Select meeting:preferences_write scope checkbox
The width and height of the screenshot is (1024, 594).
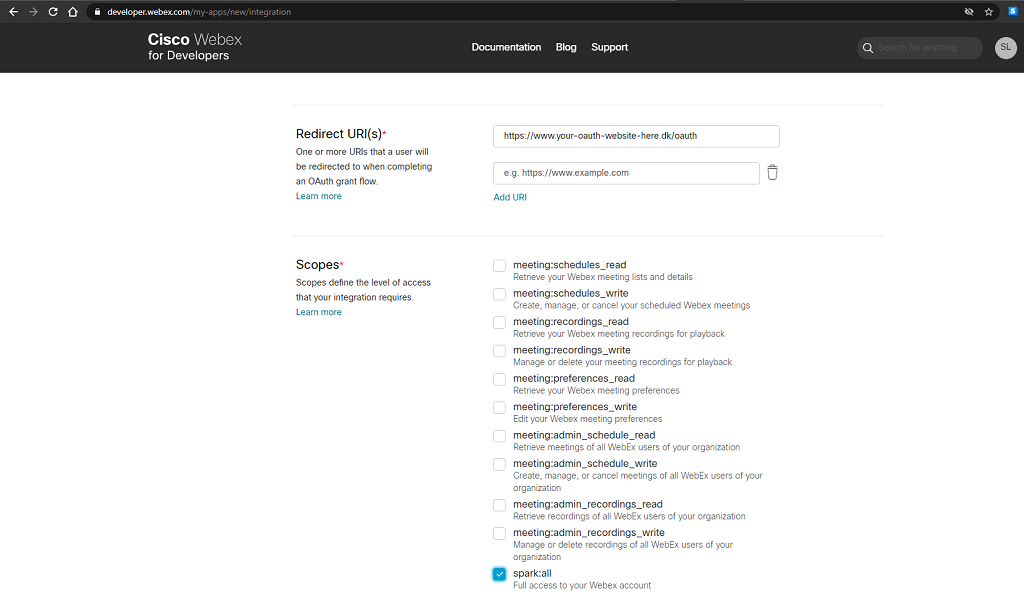tap(500, 408)
